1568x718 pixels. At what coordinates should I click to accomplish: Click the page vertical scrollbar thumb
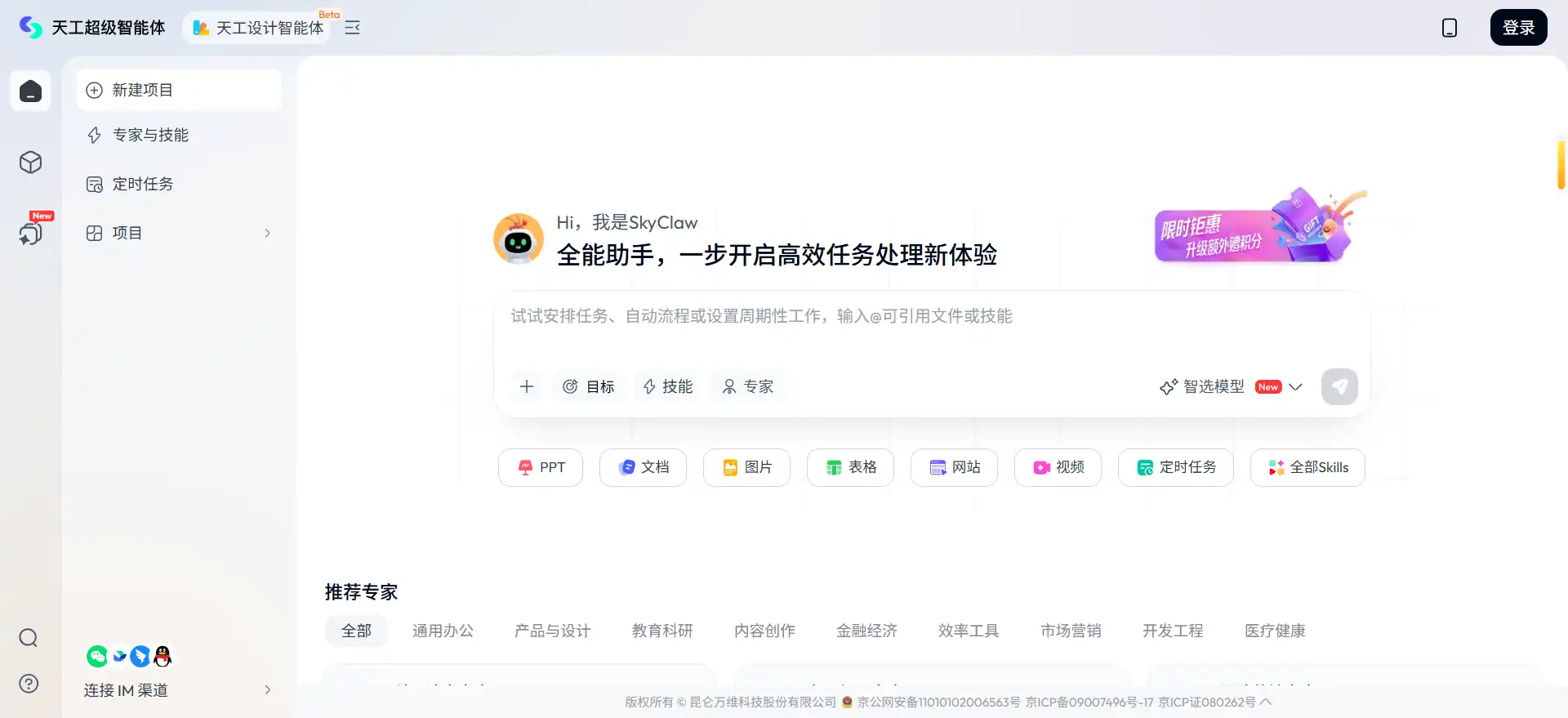click(1561, 165)
